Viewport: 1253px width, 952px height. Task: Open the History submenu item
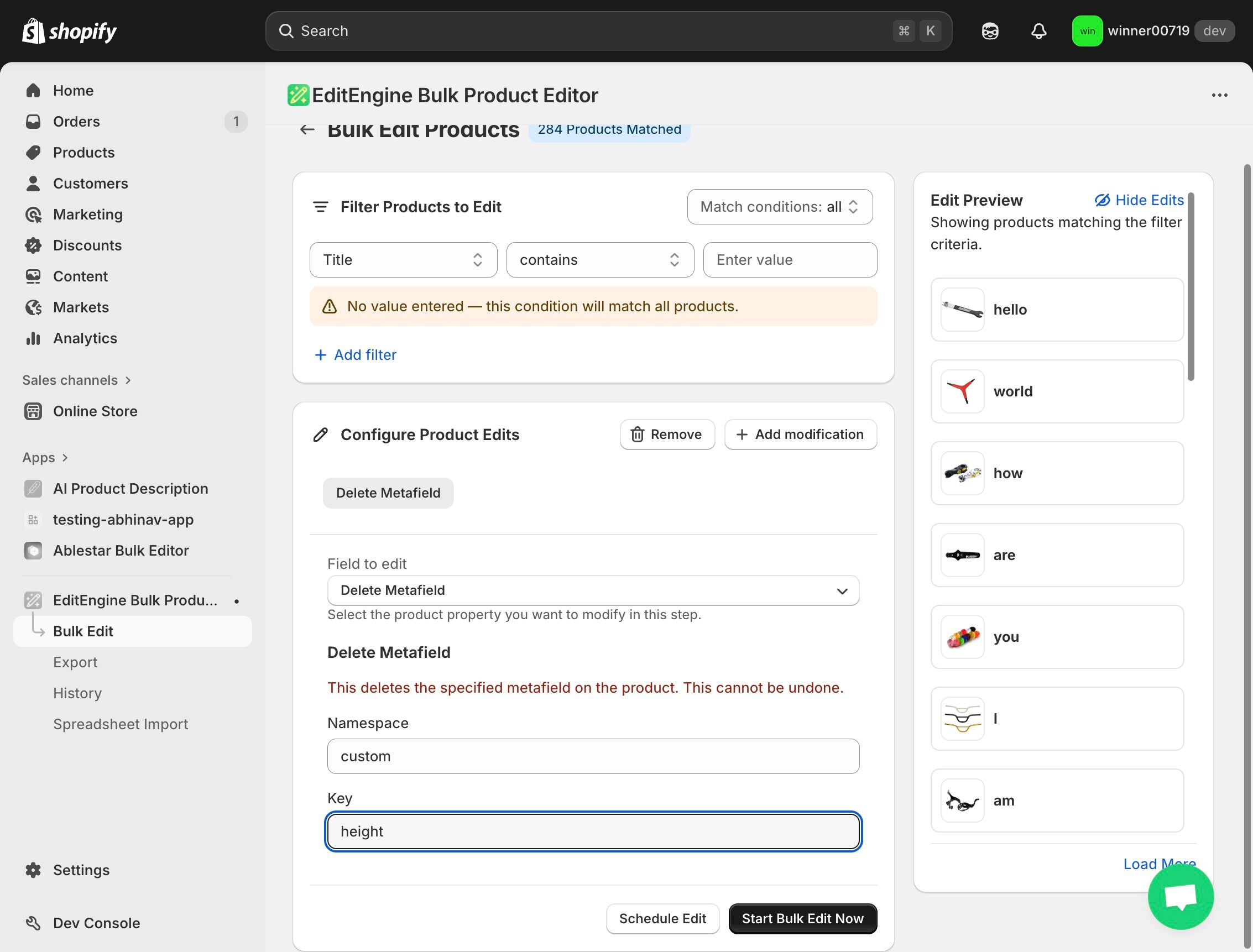click(x=77, y=693)
